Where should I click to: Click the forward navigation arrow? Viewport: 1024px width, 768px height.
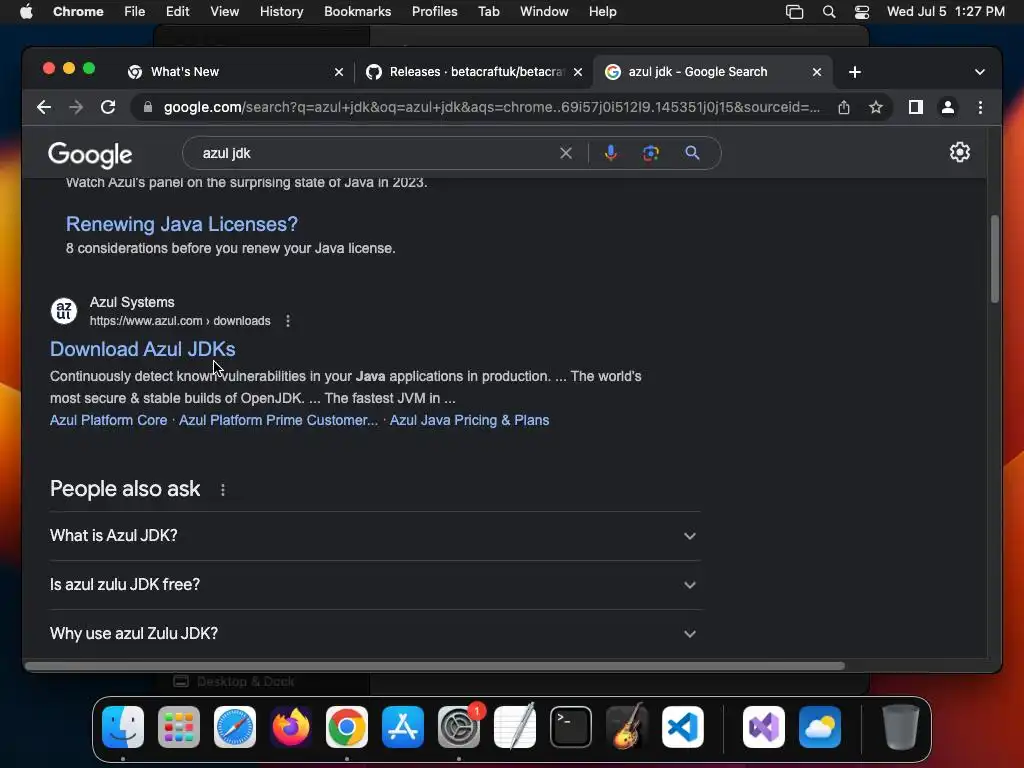pyautogui.click(x=76, y=107)
